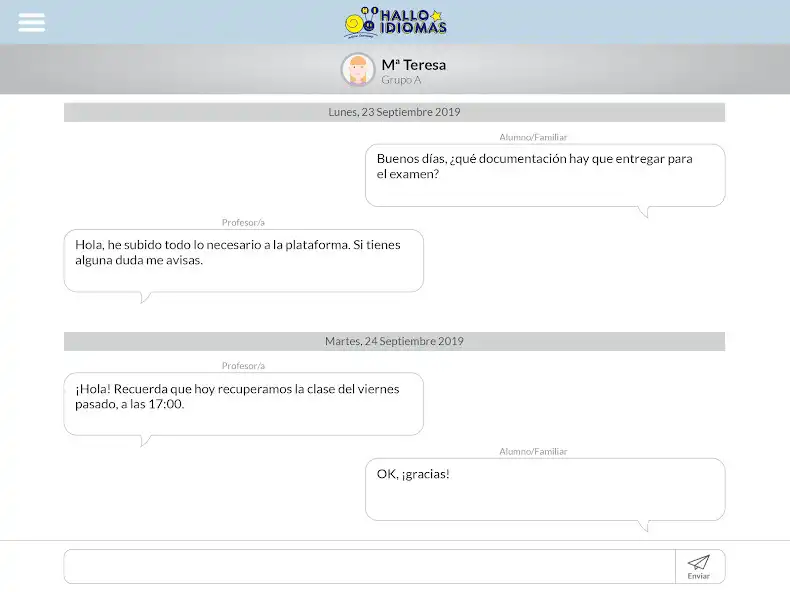Click the Alumno/Familiar label above 'OK, ¡gracias!'
The width and height of the screenshot is (790, 592).
tap(533, 451)
